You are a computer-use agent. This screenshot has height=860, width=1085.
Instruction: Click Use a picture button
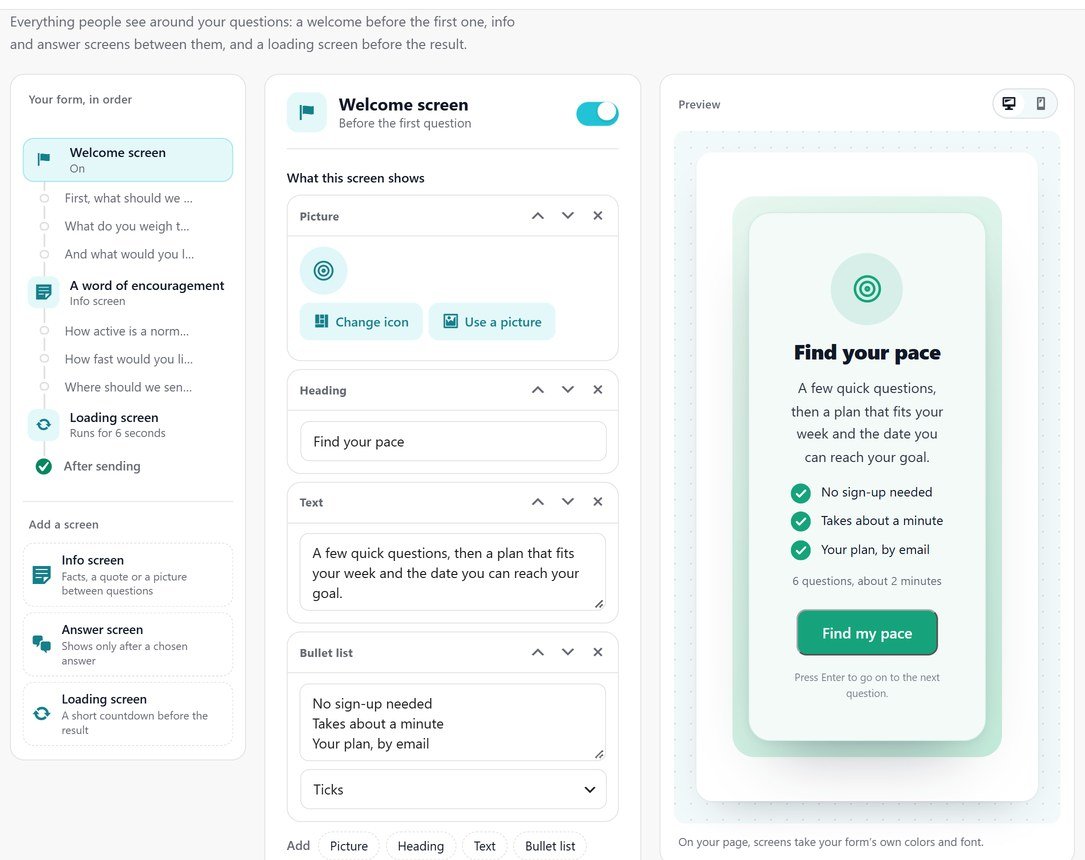pos(492,322)
